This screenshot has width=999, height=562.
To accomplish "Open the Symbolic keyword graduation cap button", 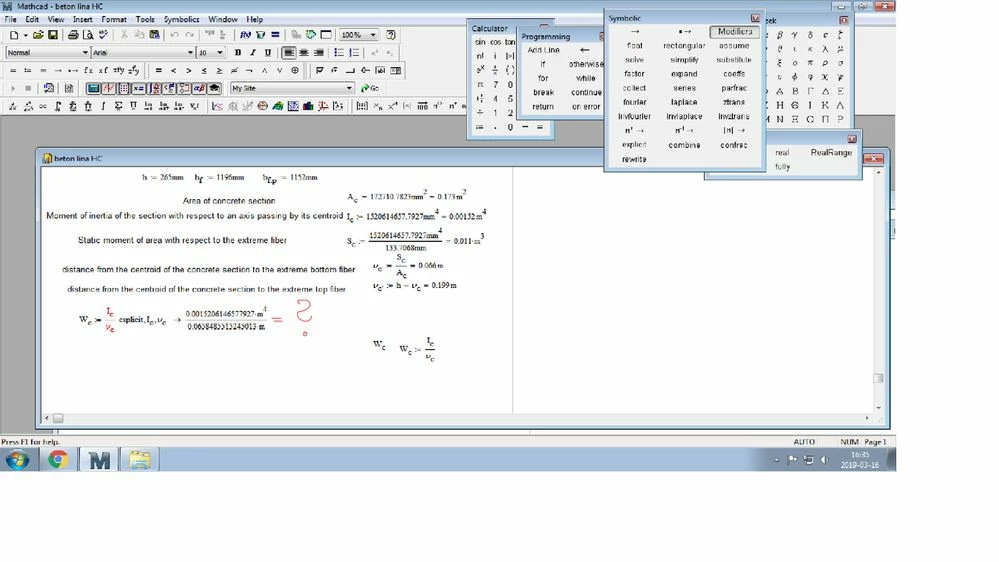I will tap(214, 88).
